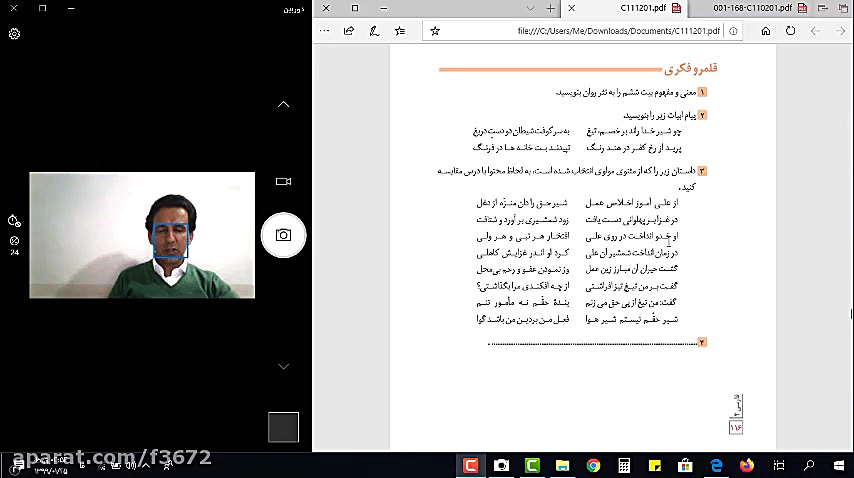Click the page number 116 box in PDF
854x478 pixels.
736,427
